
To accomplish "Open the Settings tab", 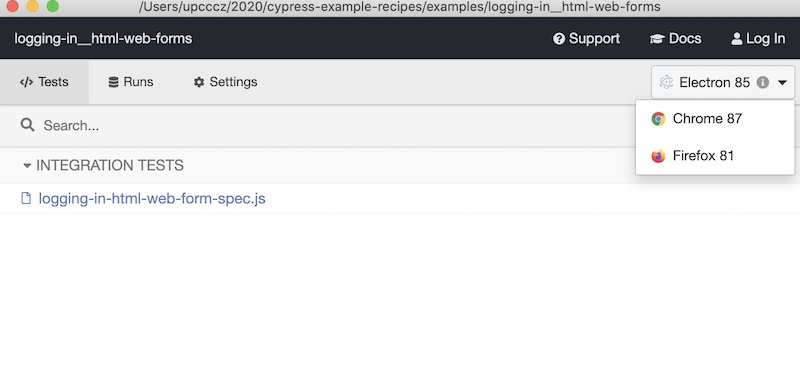I will click(x=225, y=82).
